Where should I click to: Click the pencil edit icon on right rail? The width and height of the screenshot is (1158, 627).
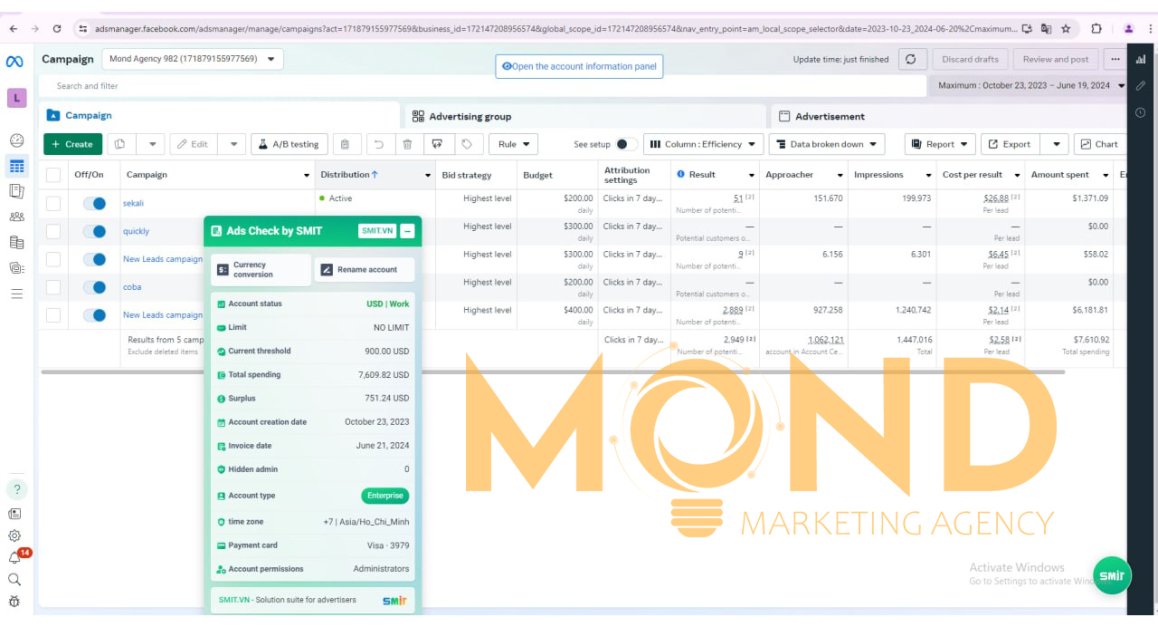pos(1141,86)
